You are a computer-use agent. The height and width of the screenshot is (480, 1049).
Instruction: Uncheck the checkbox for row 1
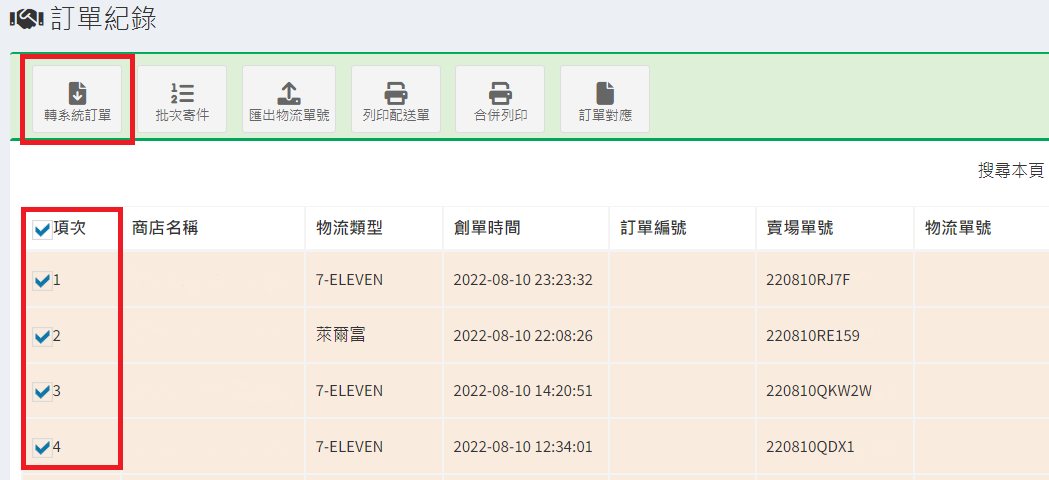point(43,281)
